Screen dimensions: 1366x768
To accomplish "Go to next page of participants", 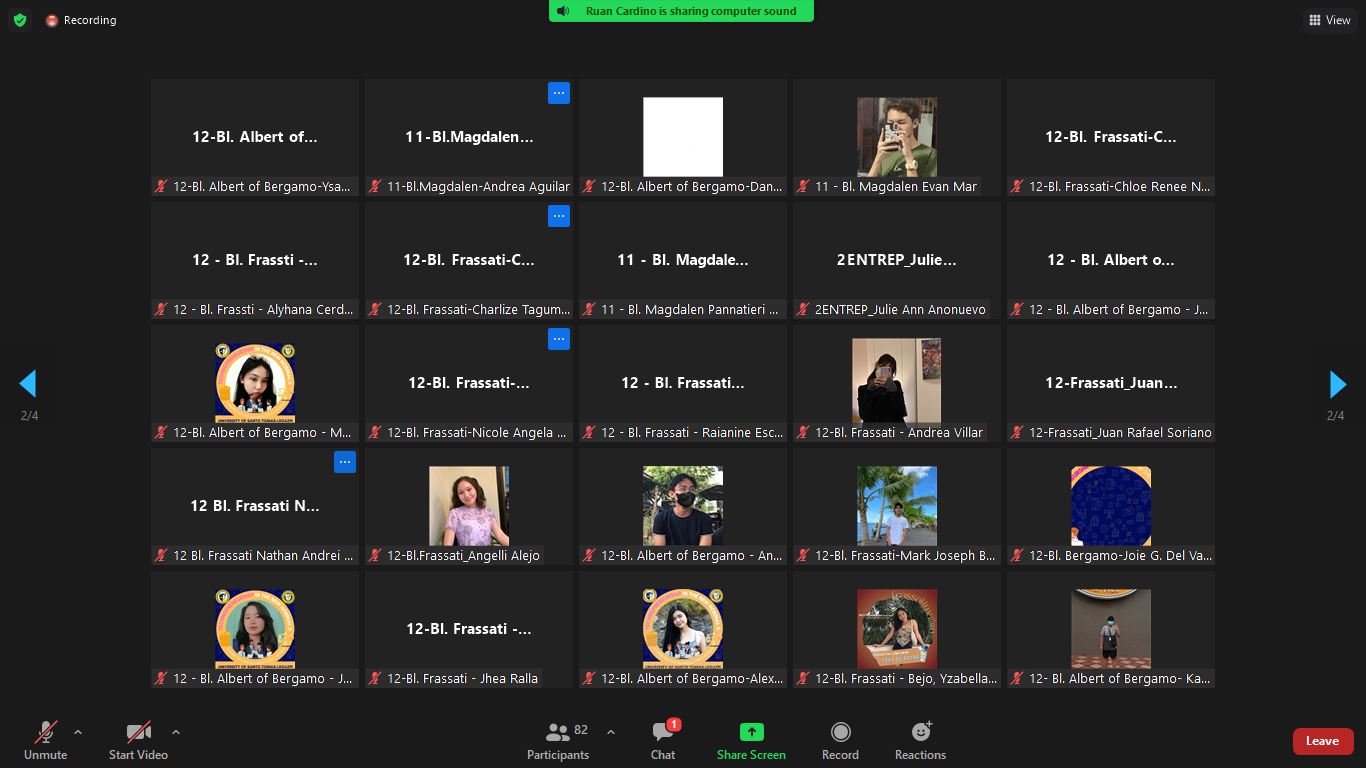I will click(x=1337, y=384).
